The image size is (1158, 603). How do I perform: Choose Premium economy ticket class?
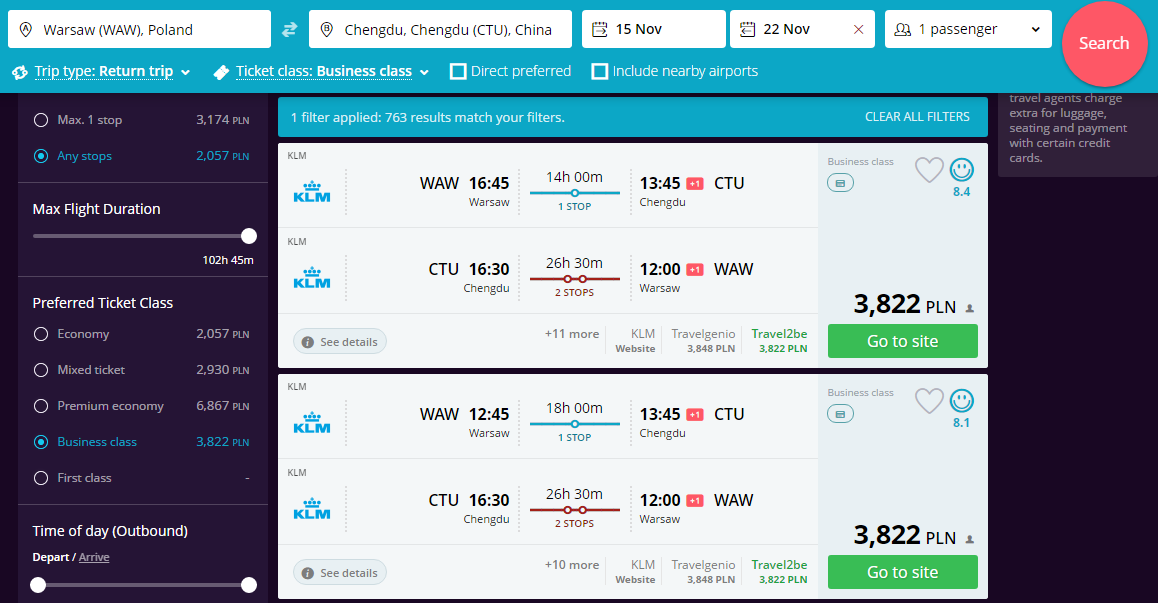41,406
